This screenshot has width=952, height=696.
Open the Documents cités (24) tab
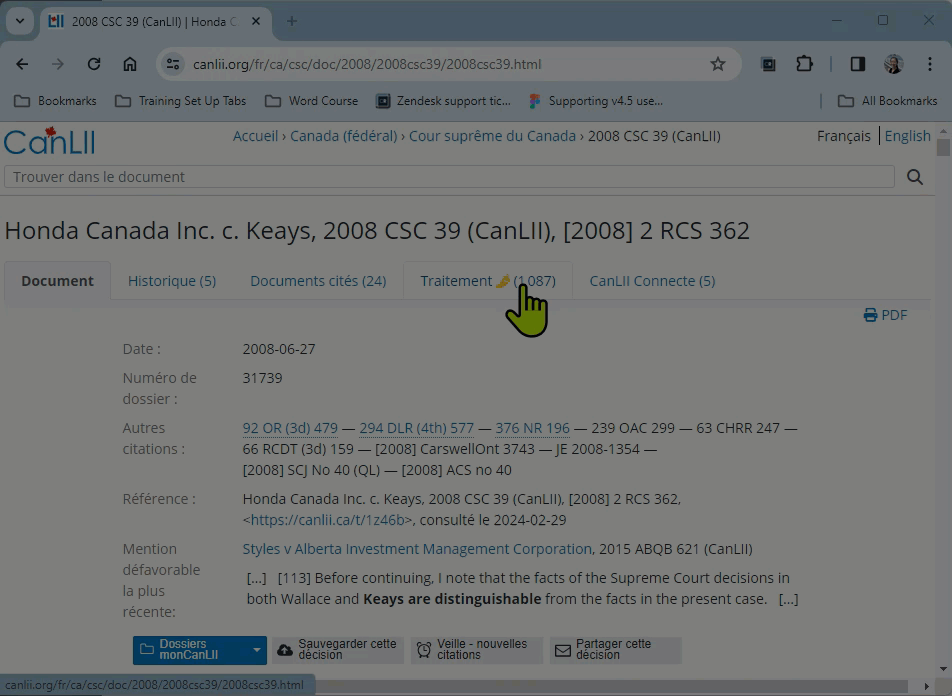318,281
